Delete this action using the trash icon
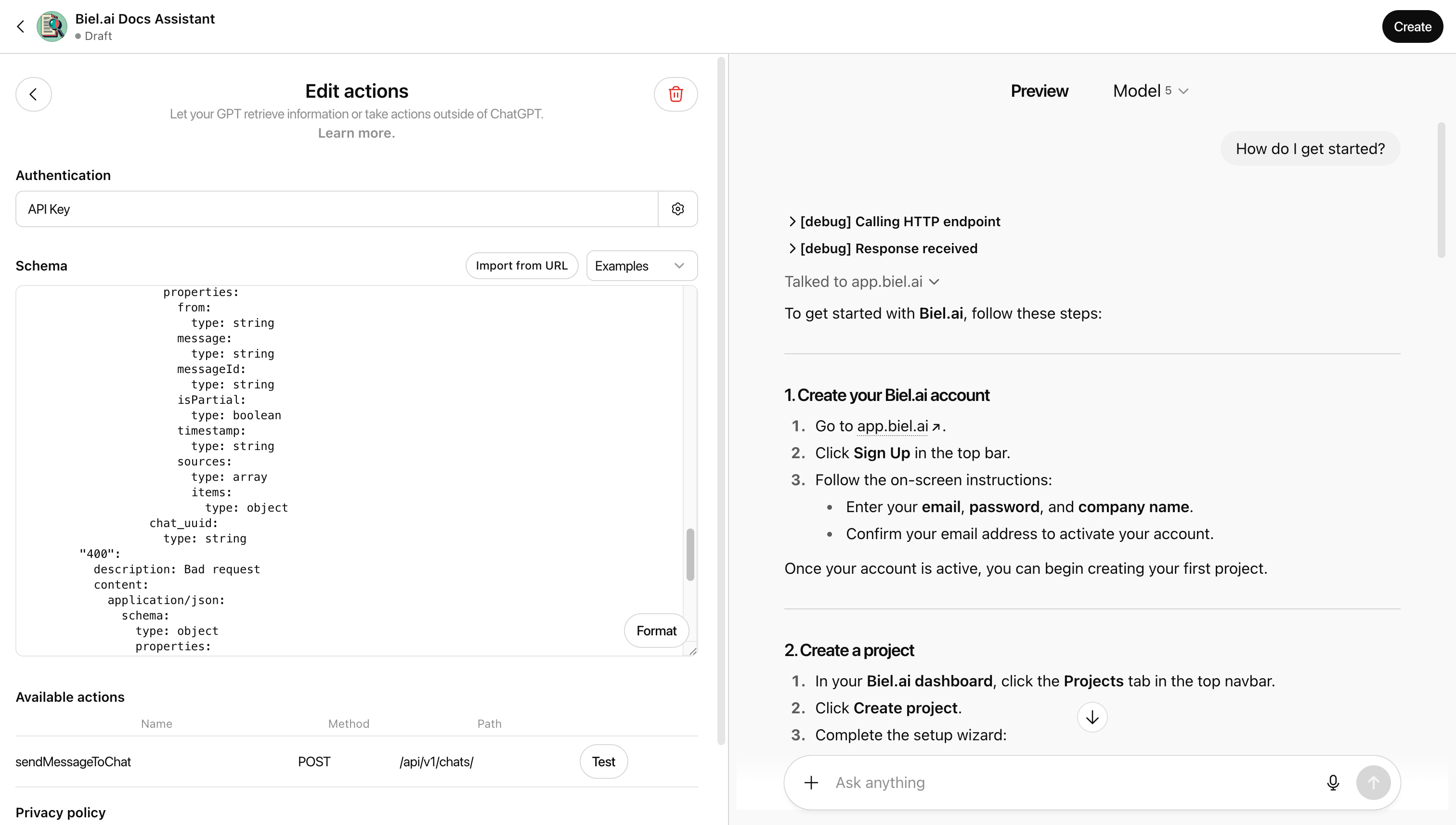This screenshot has width=1456, height=825. pyautogui.click(x=675, y=94)
